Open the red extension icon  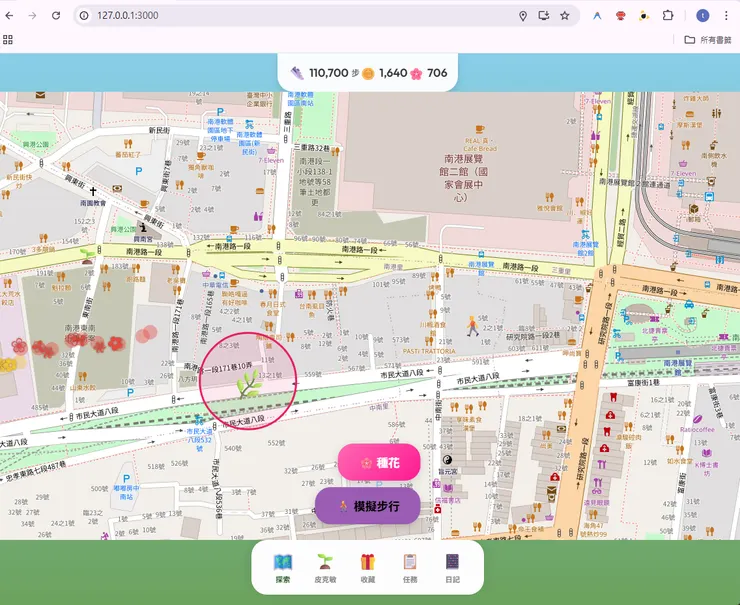click(621, 16)
